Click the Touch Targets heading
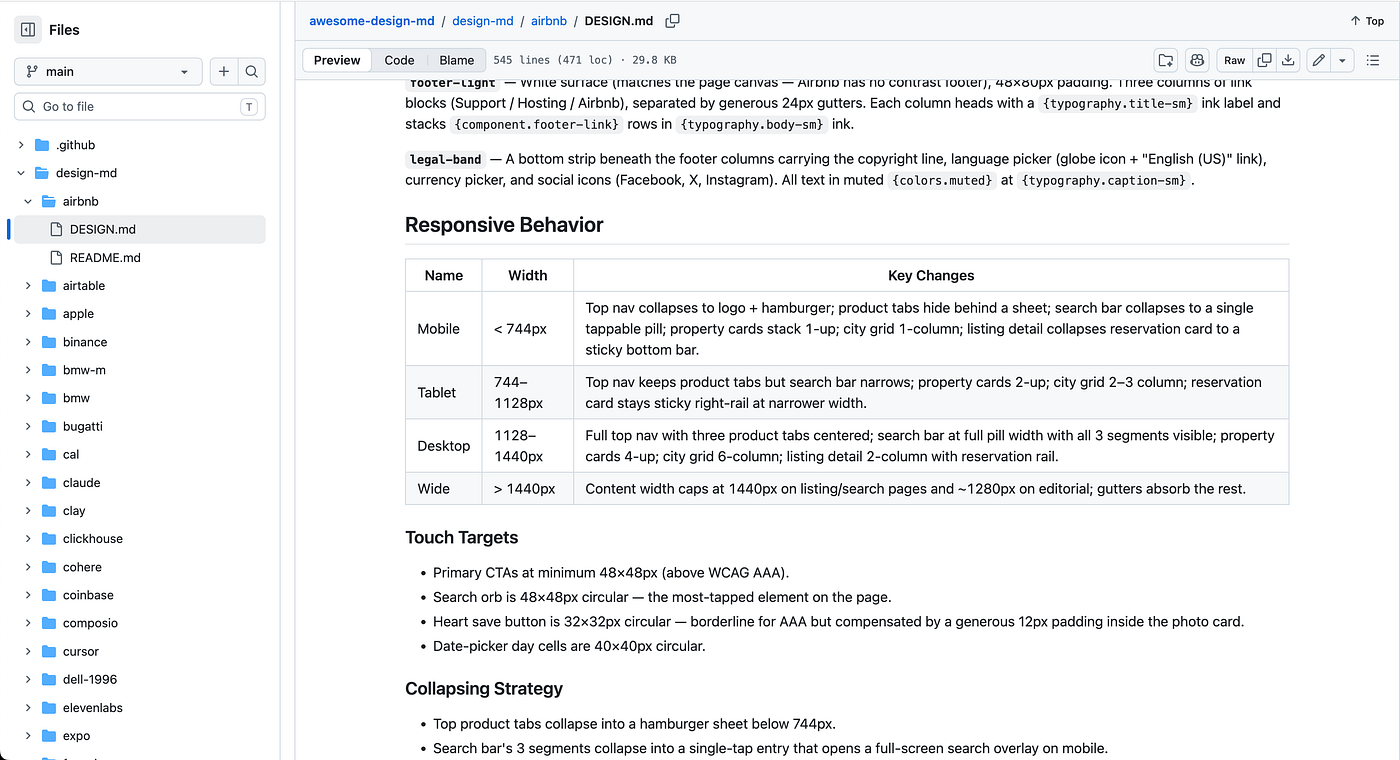 pos(461,538)
